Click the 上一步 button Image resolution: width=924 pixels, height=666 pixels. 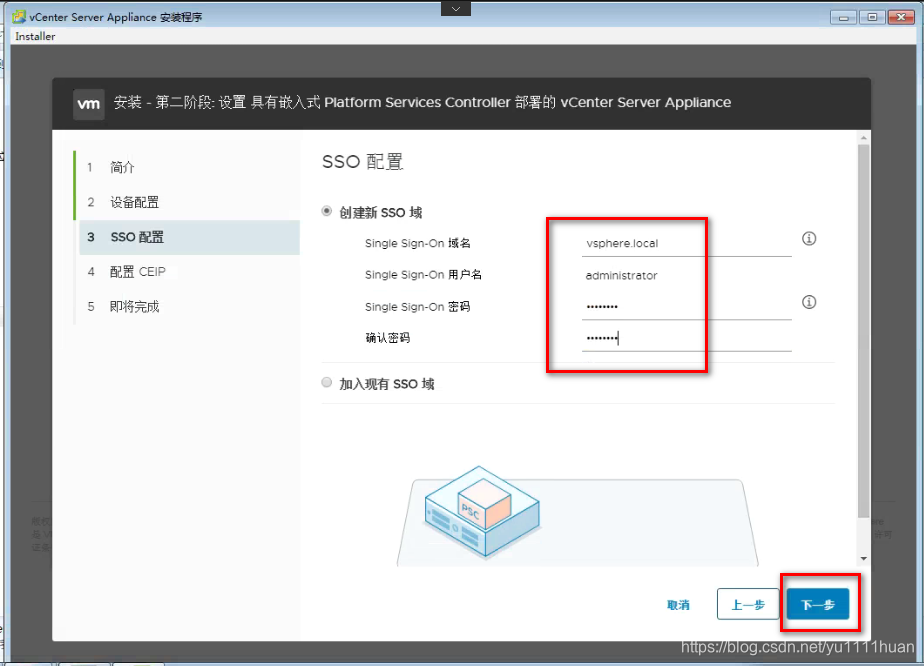(748, 604)
